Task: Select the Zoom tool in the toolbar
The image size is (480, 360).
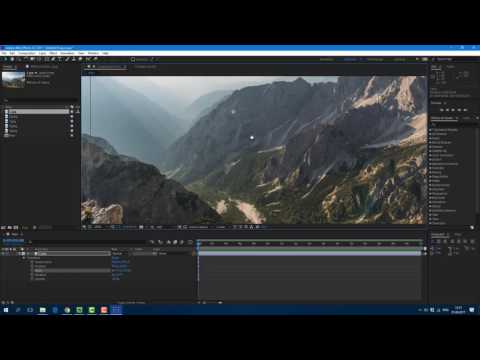Action: (19, 59)
